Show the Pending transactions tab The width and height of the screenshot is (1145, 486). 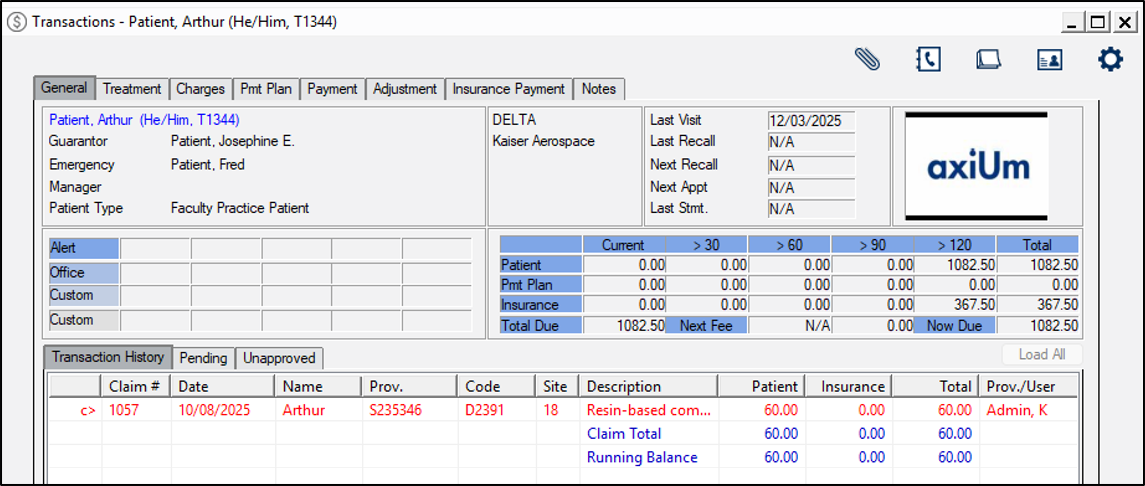[204, 358]
